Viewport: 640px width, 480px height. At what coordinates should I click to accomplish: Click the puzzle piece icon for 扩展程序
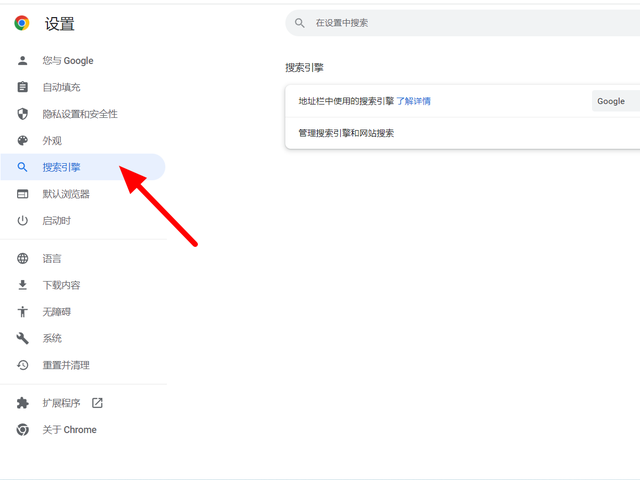pyautogui.click(x=23, y=403)
